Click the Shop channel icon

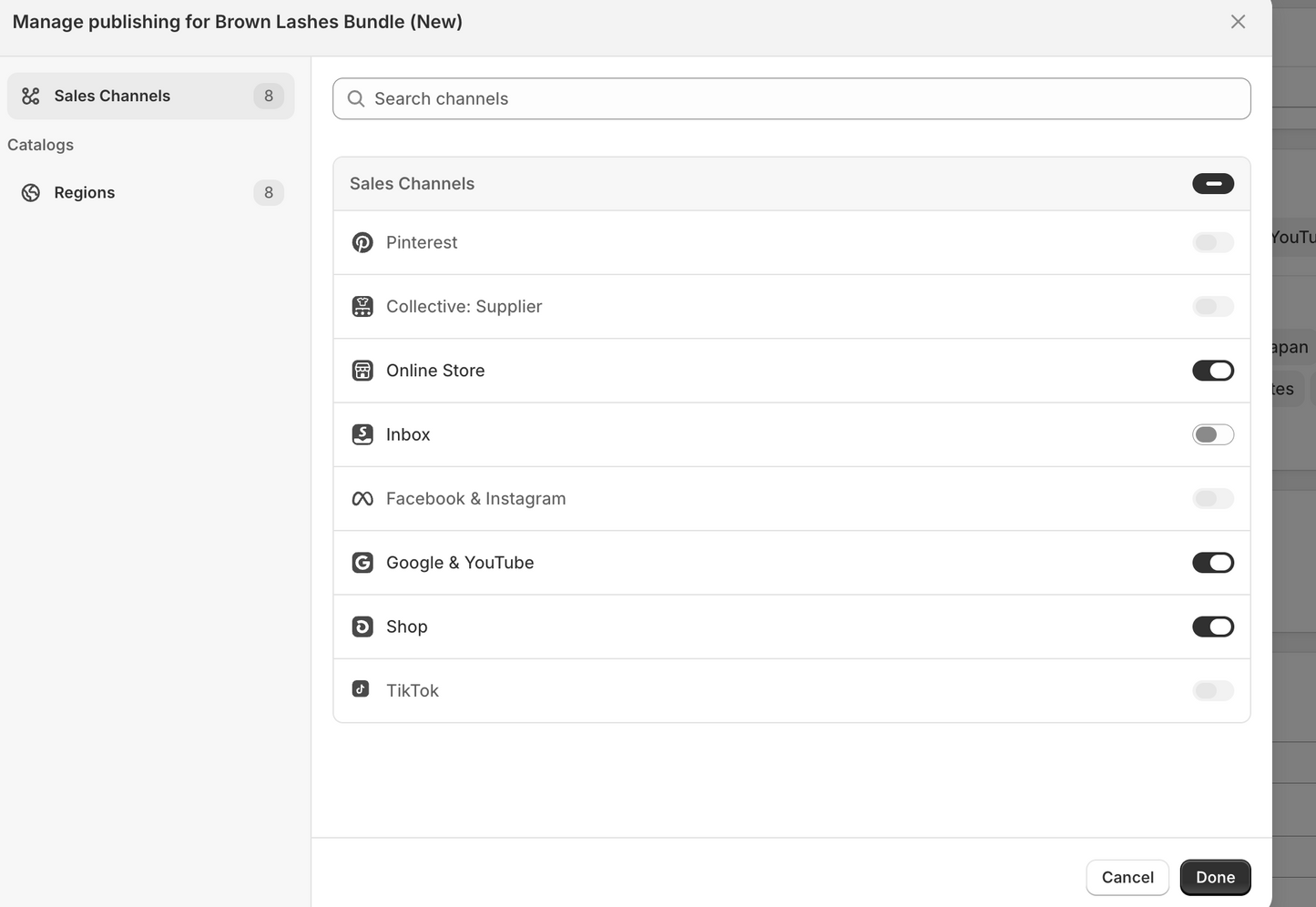tap(362, 627)
